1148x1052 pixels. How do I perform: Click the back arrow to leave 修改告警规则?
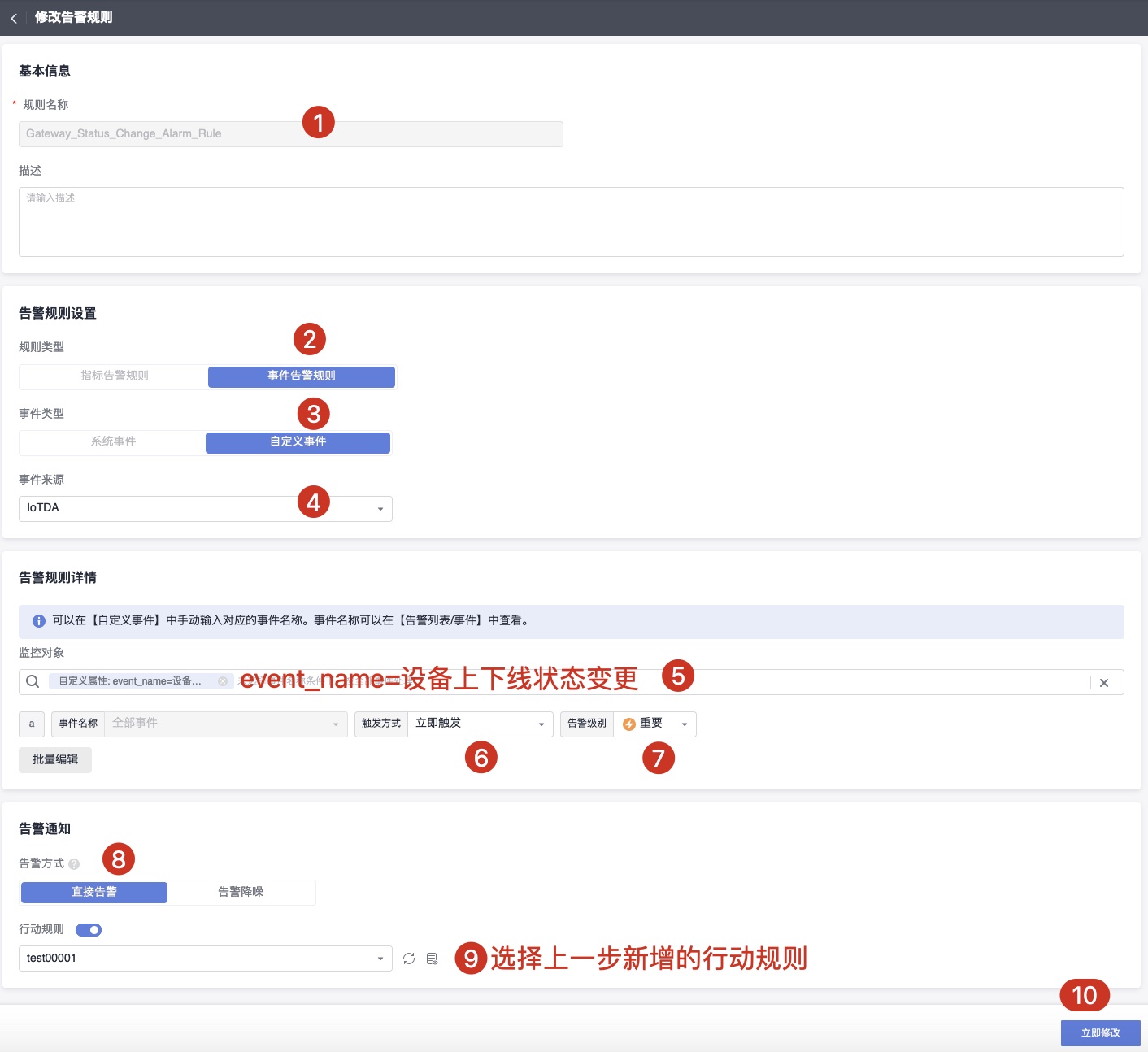pyautogui.click(x=14, y=18)
